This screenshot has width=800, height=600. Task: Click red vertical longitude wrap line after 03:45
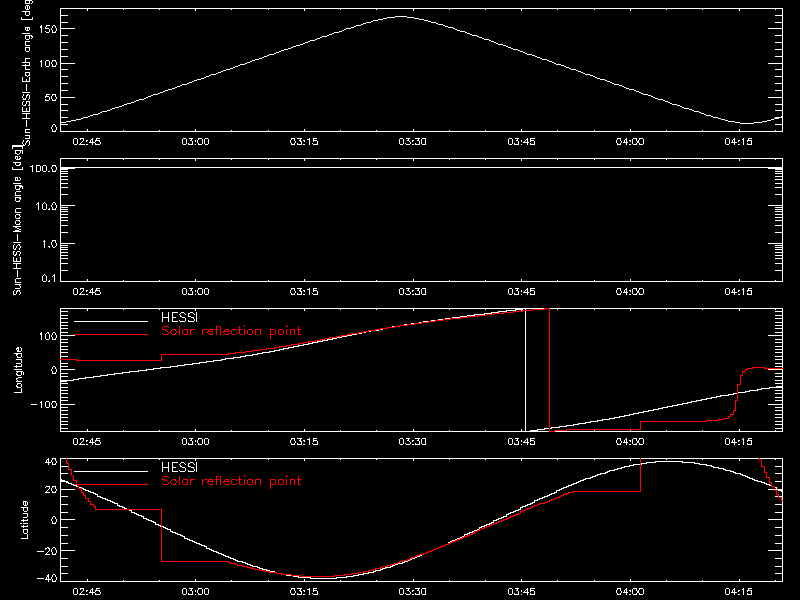[x=549, y=370]
